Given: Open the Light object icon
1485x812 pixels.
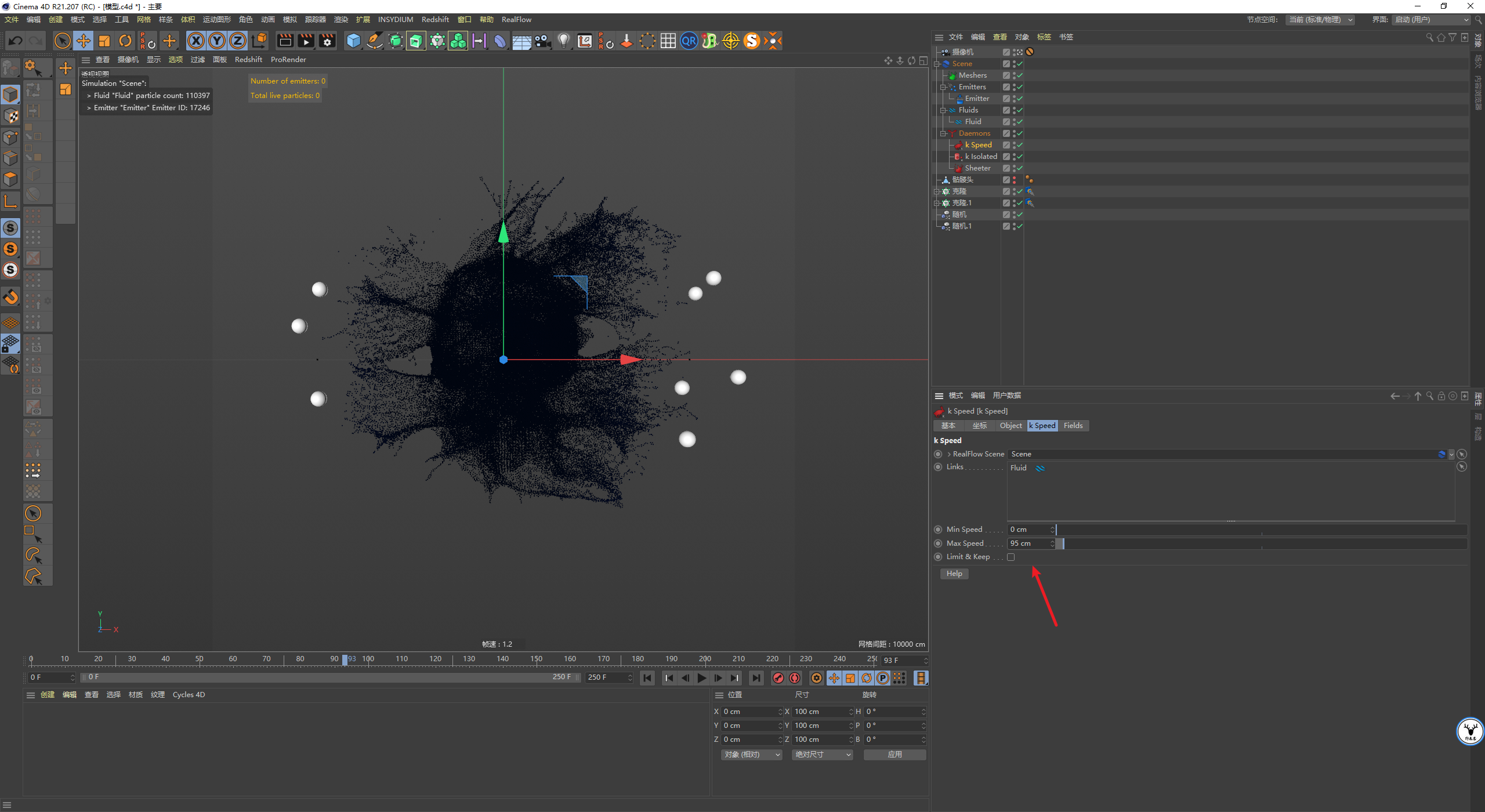Looking at the screenshot, I should (x=563, y=41).
